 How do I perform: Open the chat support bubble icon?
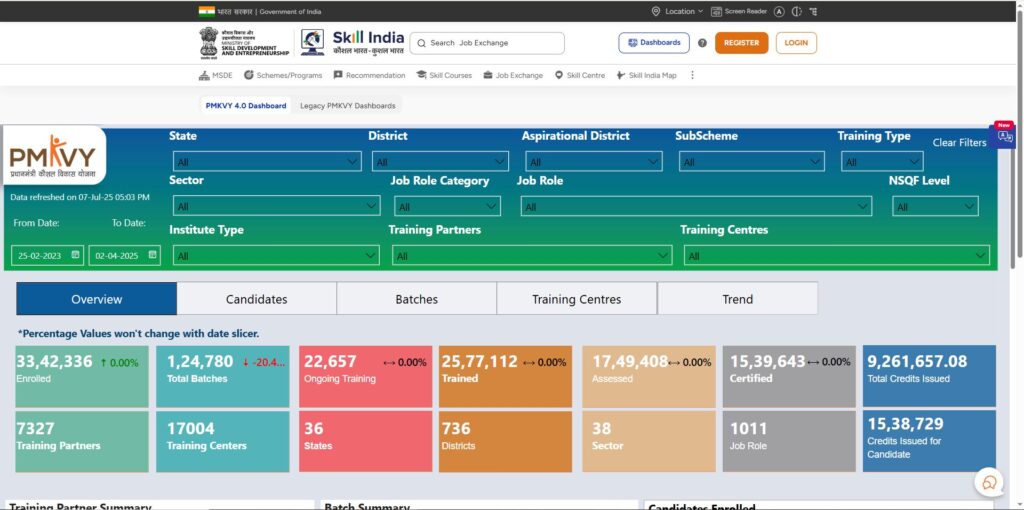tap(989, 482)
